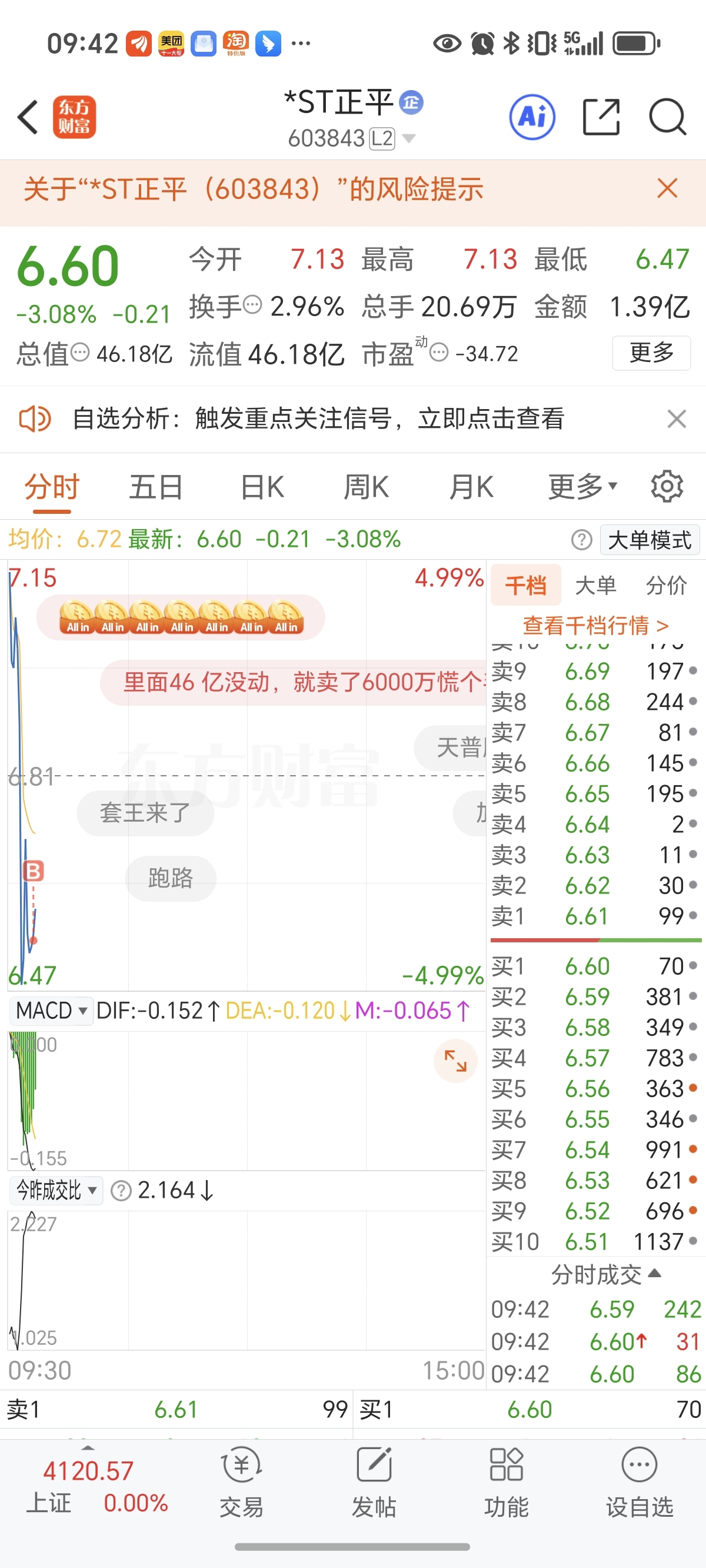
Task: Tap the 上证 4120.57 index ticker
Action: pos(96,1487)
